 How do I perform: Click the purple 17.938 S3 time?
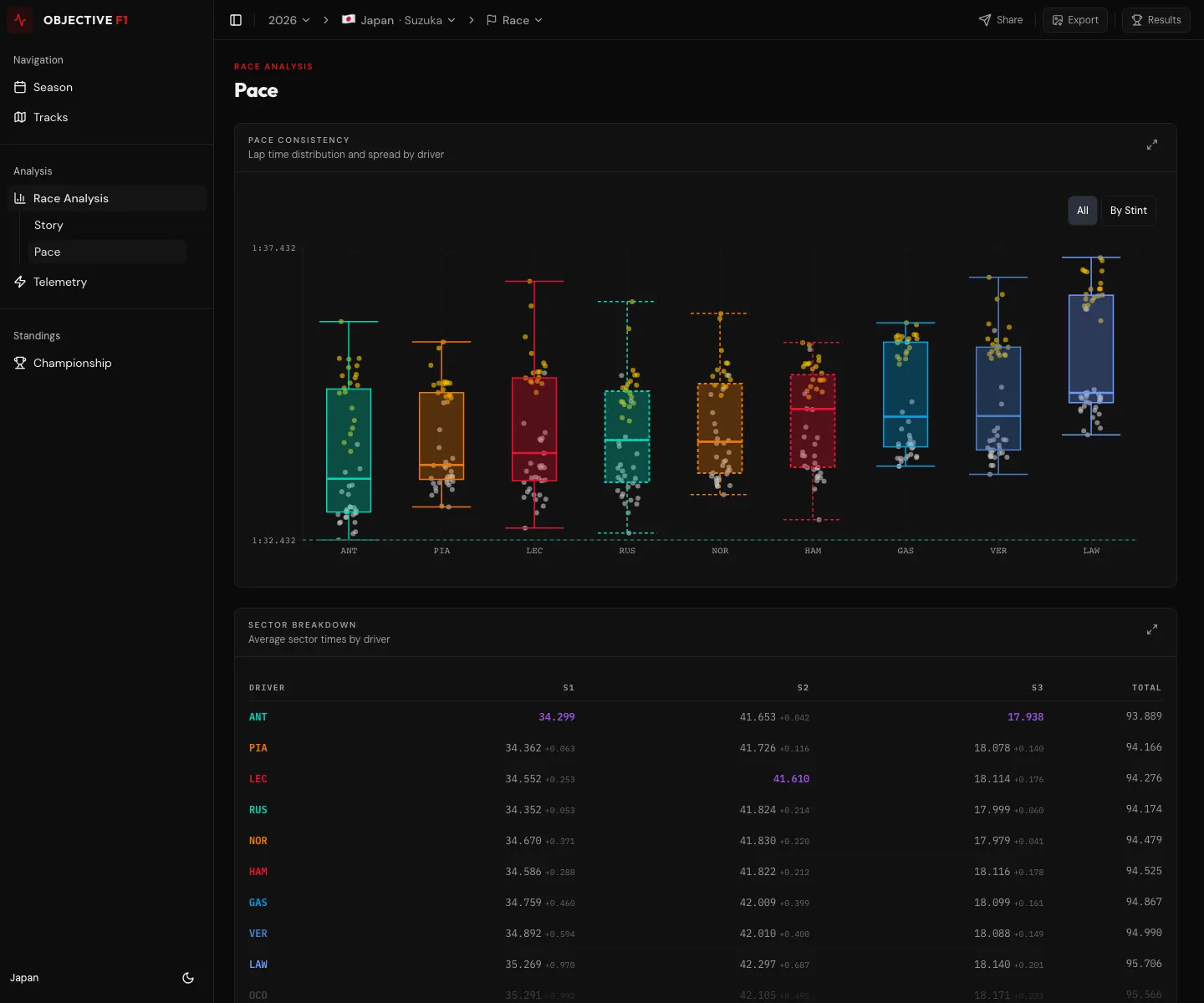click(x=1026, y=717)
